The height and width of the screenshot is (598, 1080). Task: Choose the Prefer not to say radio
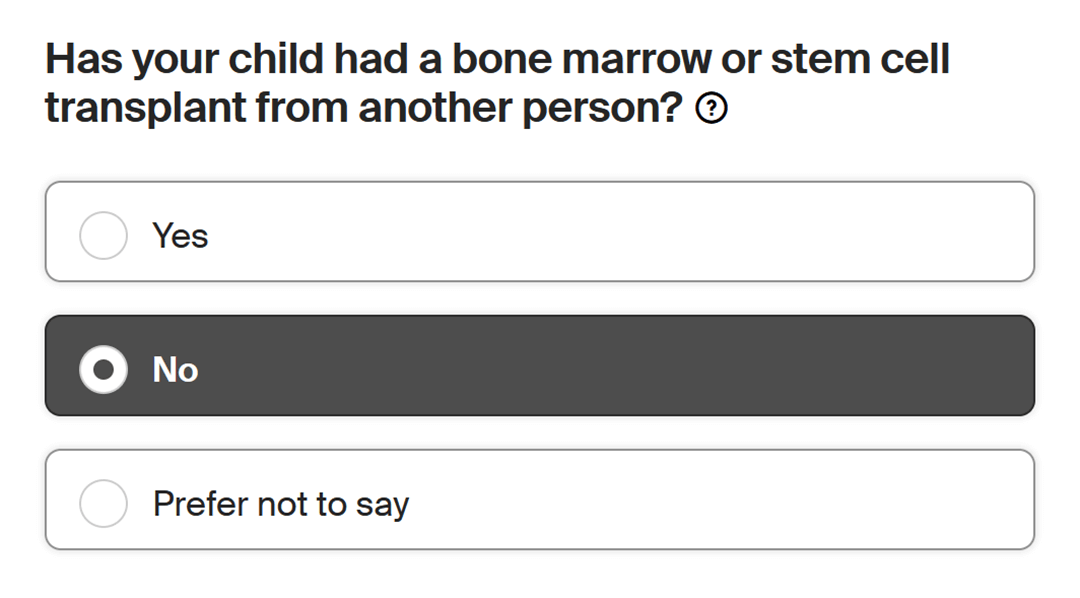coord(103,503)
